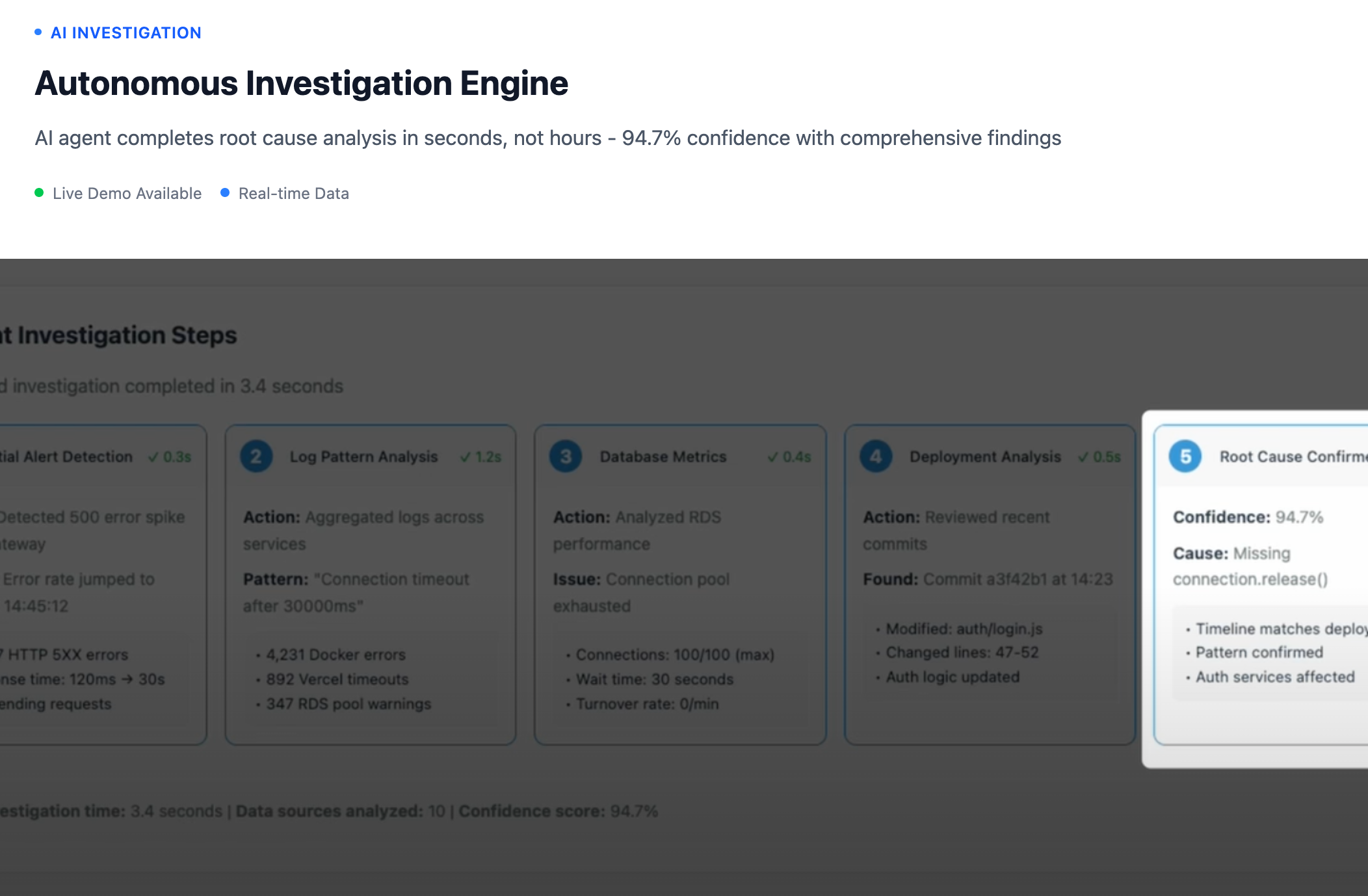Click Real-time Data label
1368x896 pixels.
tap(293, 193)
